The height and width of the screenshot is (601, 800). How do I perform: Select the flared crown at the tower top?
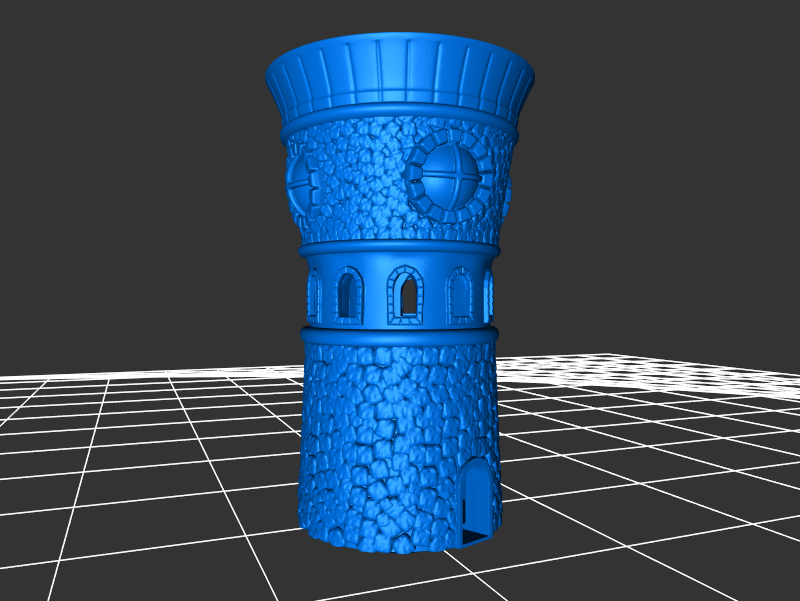point(400,74)
